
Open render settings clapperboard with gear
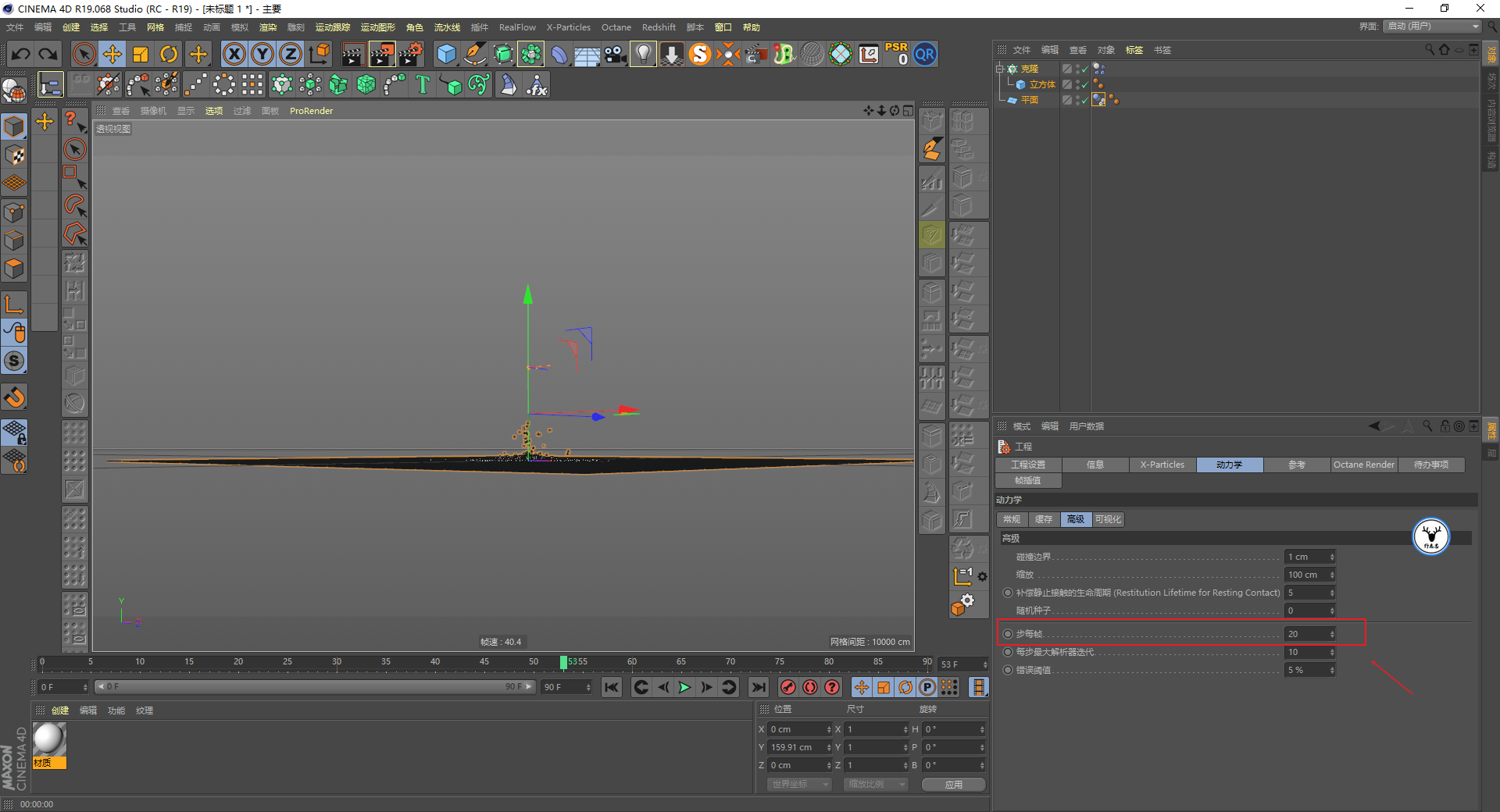tap(411, 54)
